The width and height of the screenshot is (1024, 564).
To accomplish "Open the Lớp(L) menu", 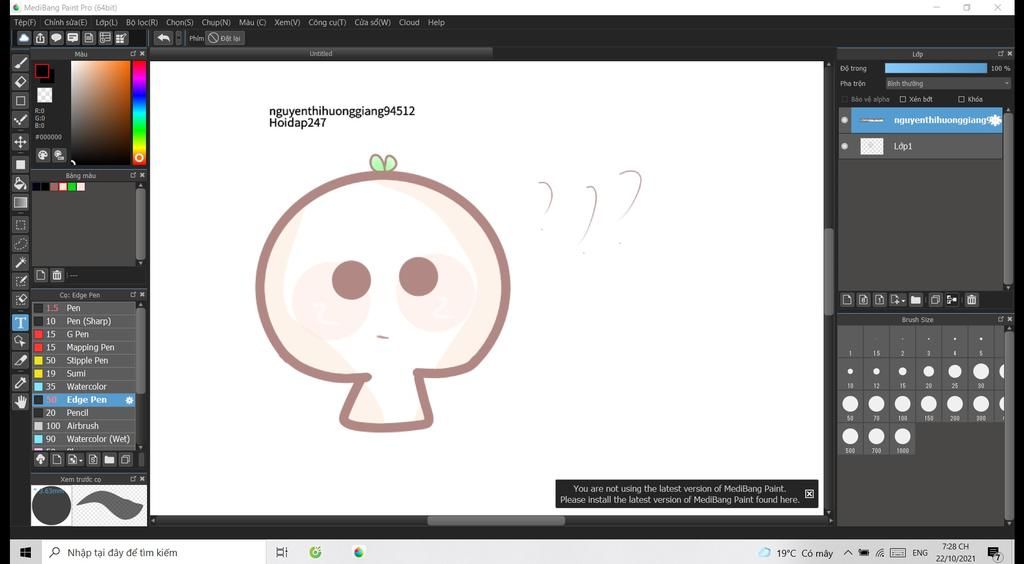I will tap(106, 22).
